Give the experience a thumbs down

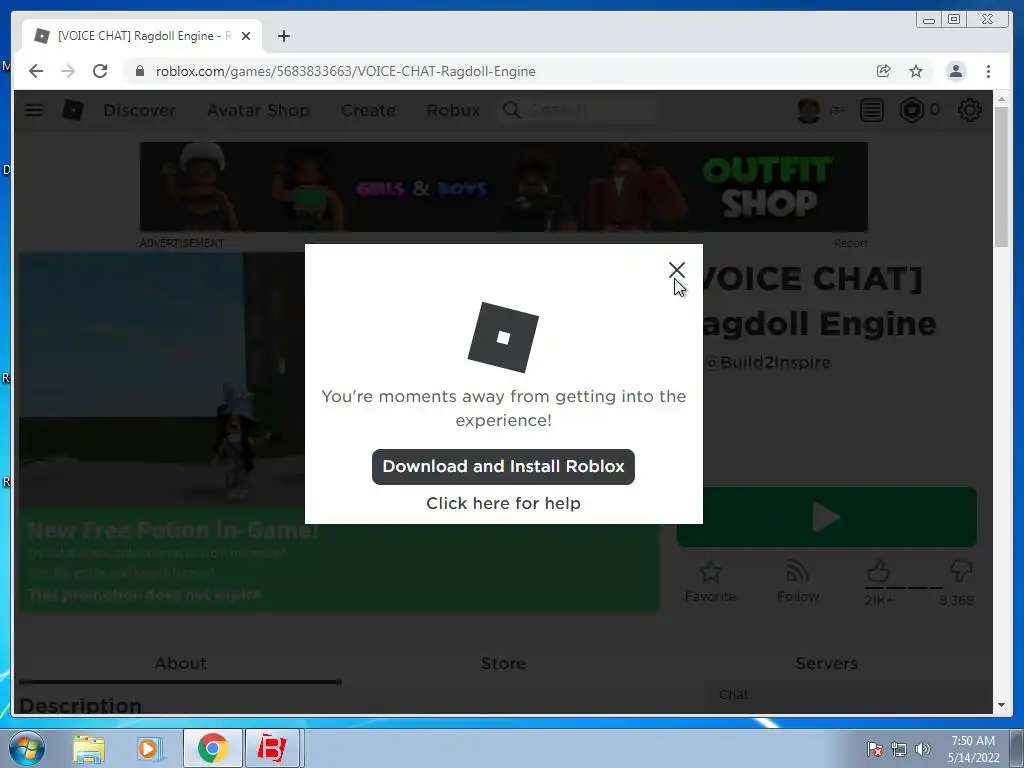pyautogui.click(x=961, y=571)
